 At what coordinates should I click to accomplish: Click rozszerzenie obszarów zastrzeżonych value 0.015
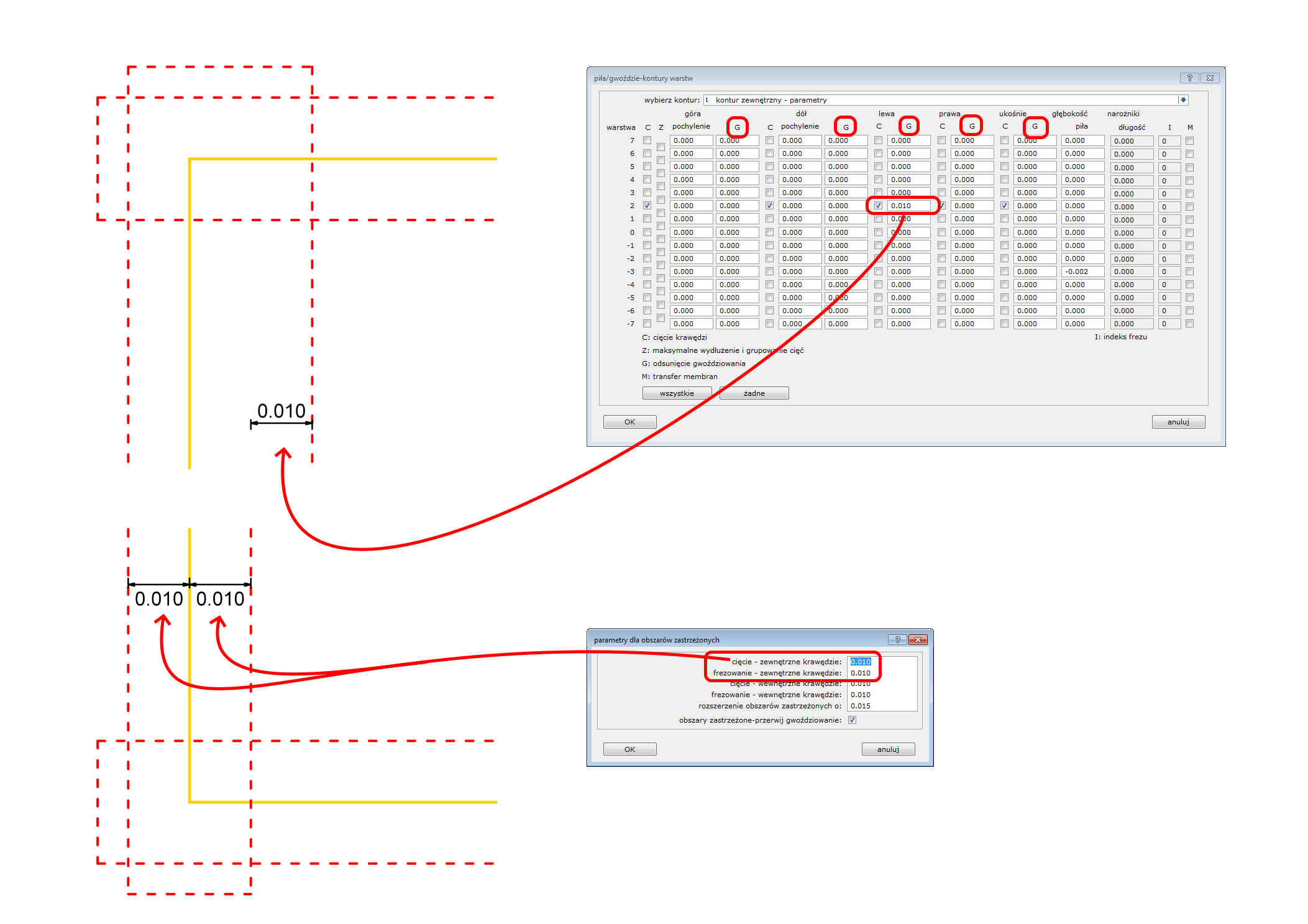(x=861, y=706)
